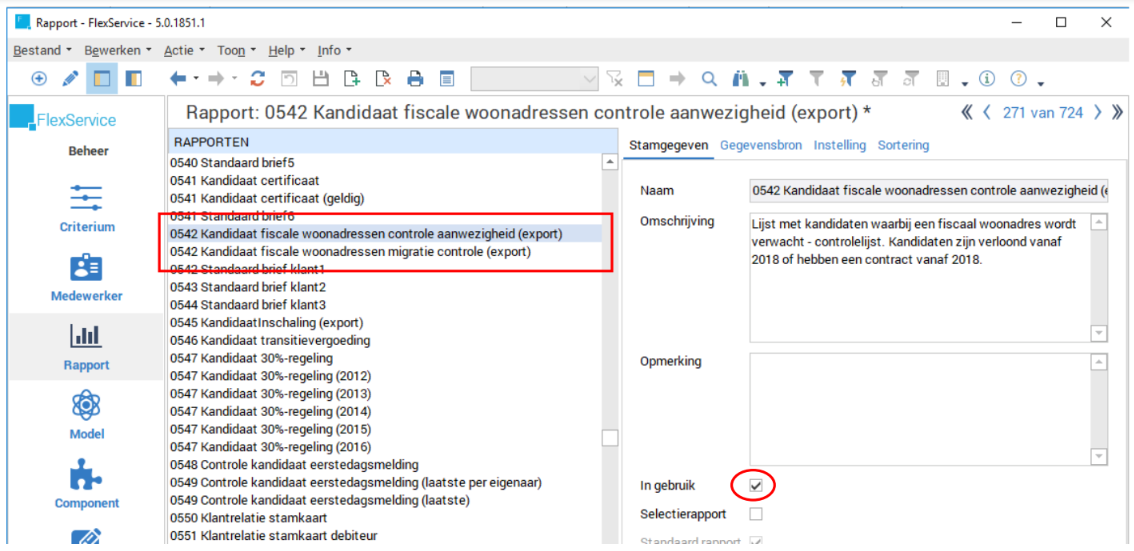The height and width of the screenshot is (551, 1134).
Task: Open the Criterium section in sidebar
Action: pos(87,207)
